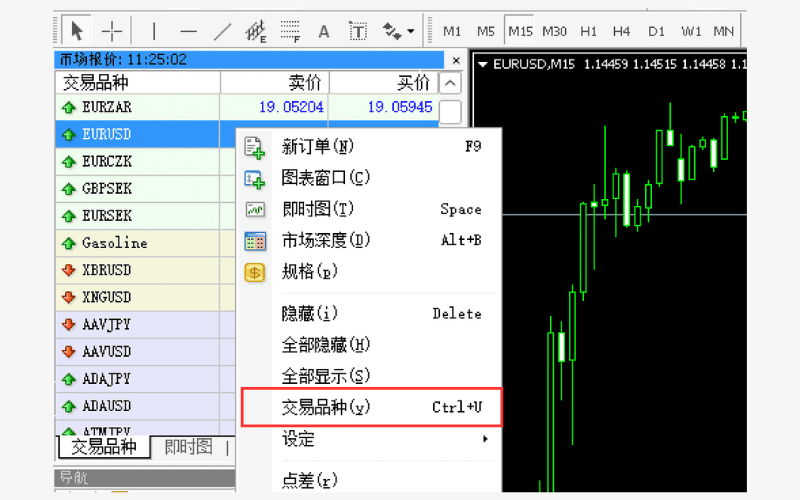
Task: Click the scroll-up arrow of symbol list
Action: 450,83
